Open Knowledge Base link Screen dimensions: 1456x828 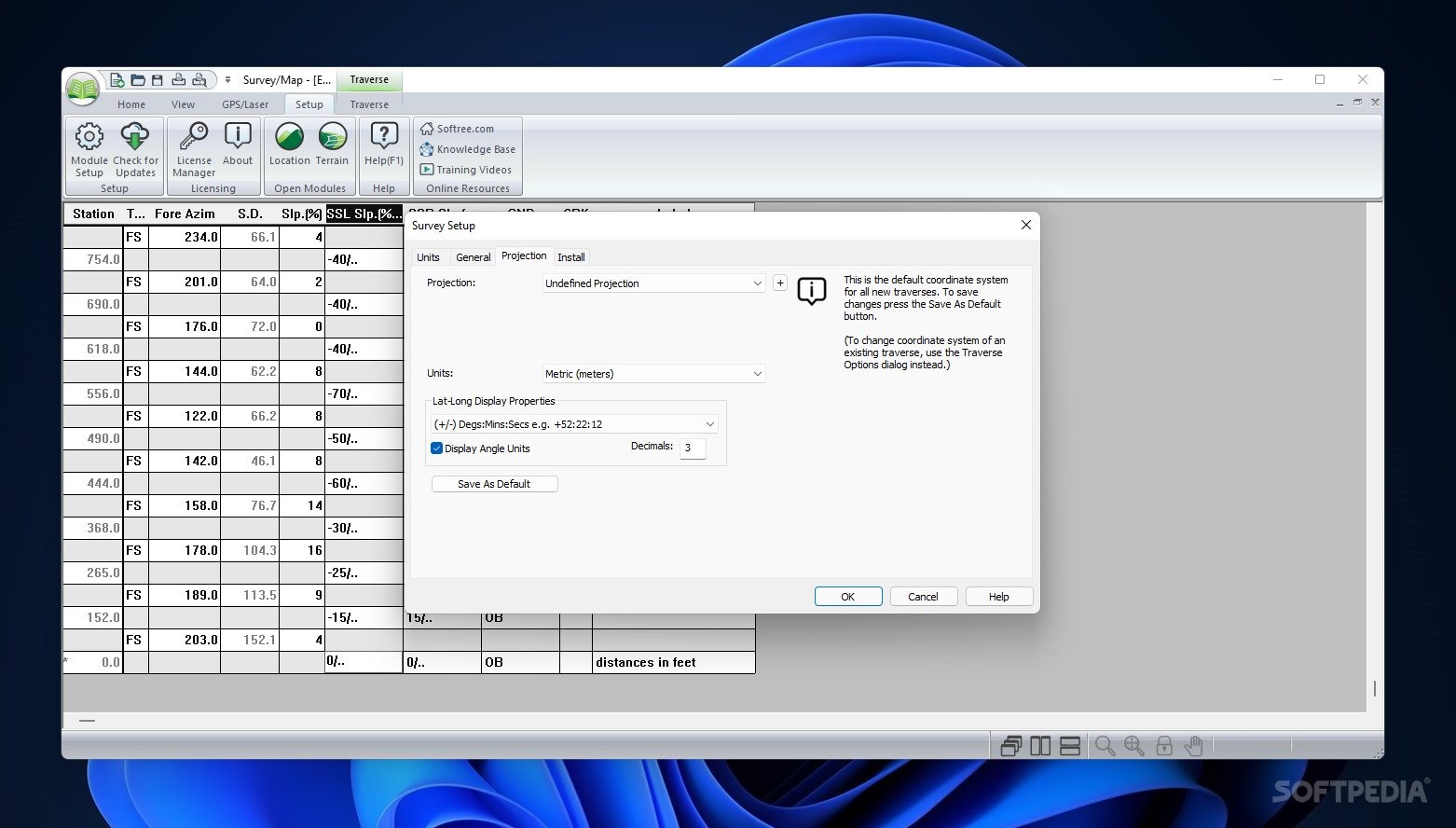(467, 149)
